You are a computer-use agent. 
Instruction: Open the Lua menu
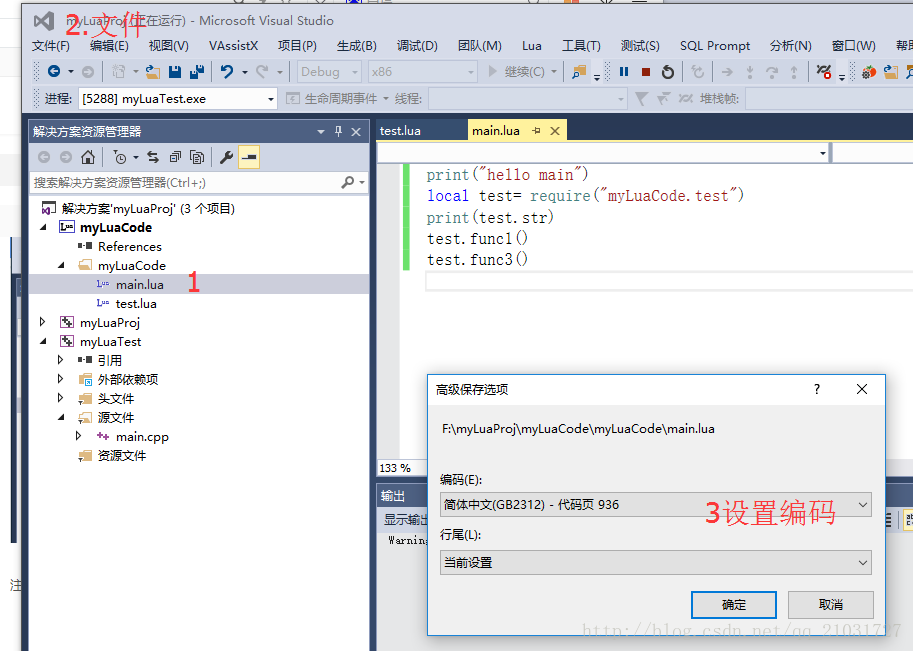pos(532,46)
